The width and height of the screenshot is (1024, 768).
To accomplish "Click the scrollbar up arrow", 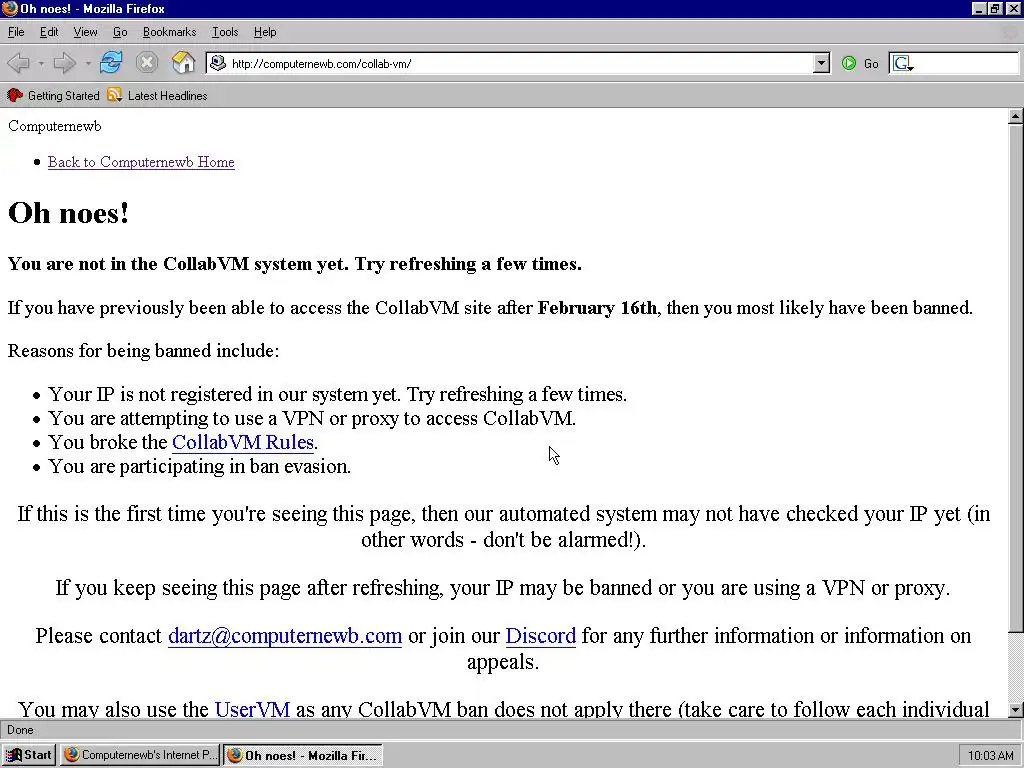I will coord(1015,117).
